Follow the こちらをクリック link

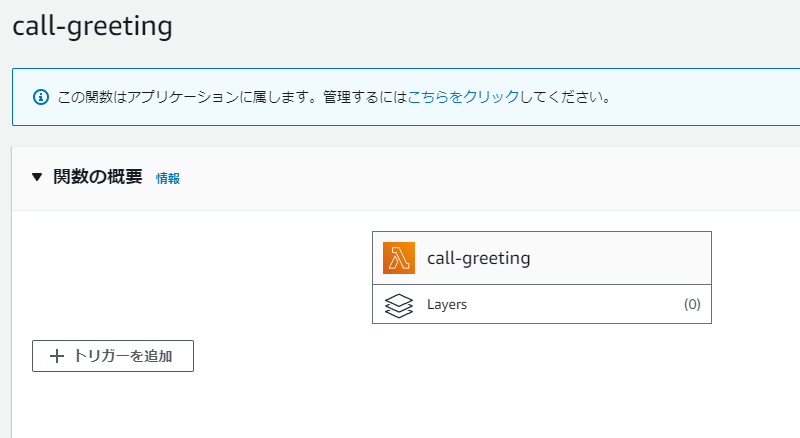pos(463,96)
